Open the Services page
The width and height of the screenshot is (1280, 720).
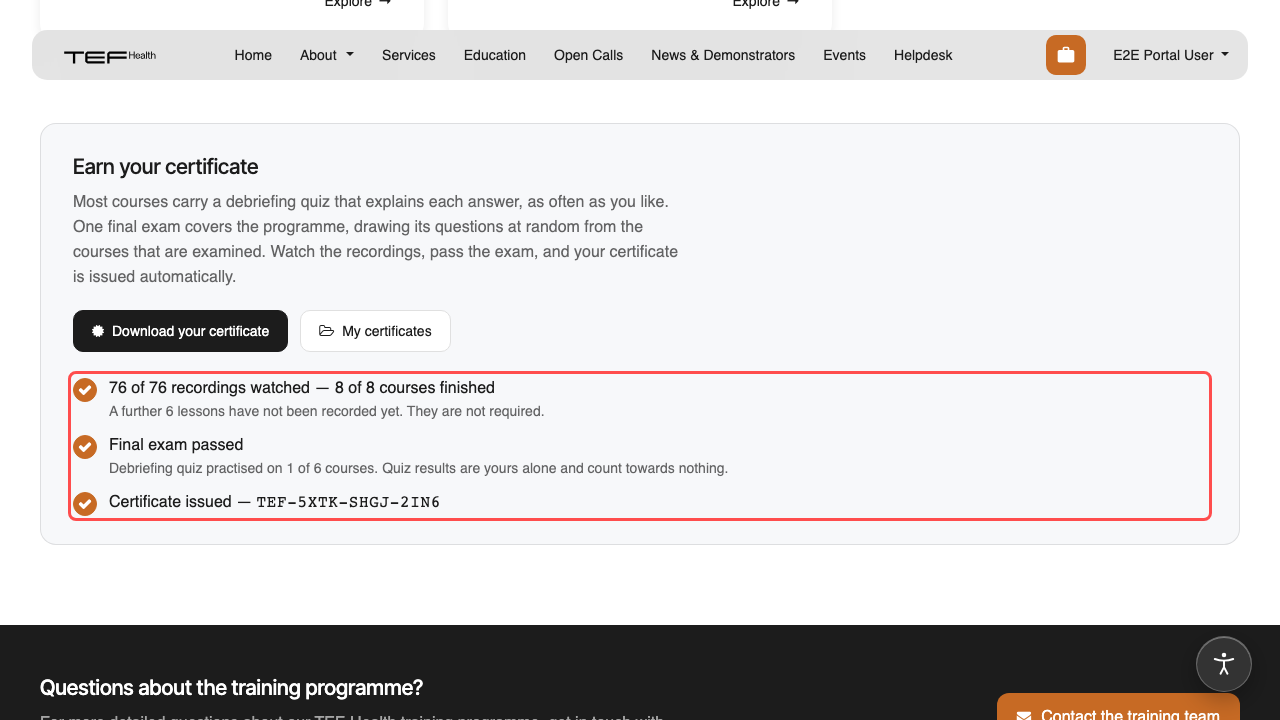(409, 55)
